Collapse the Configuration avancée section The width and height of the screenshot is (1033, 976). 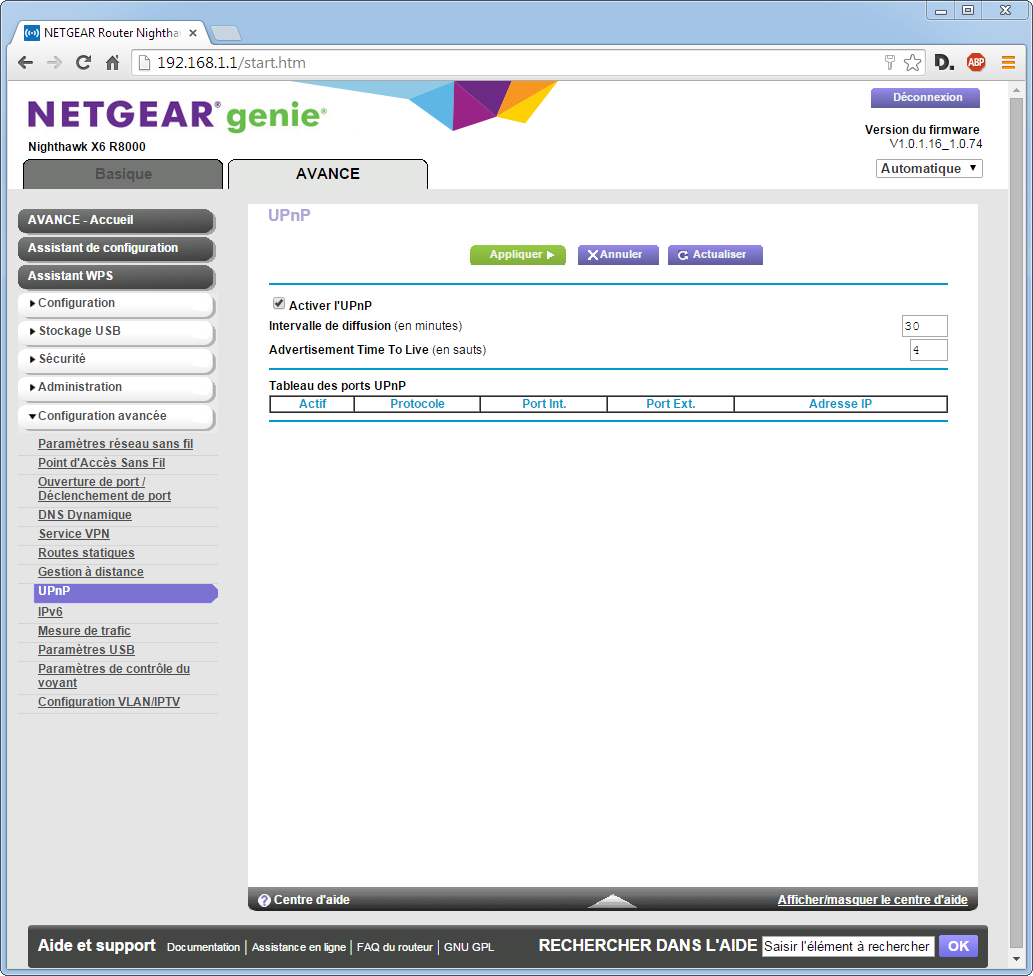[x=116, y=416]
